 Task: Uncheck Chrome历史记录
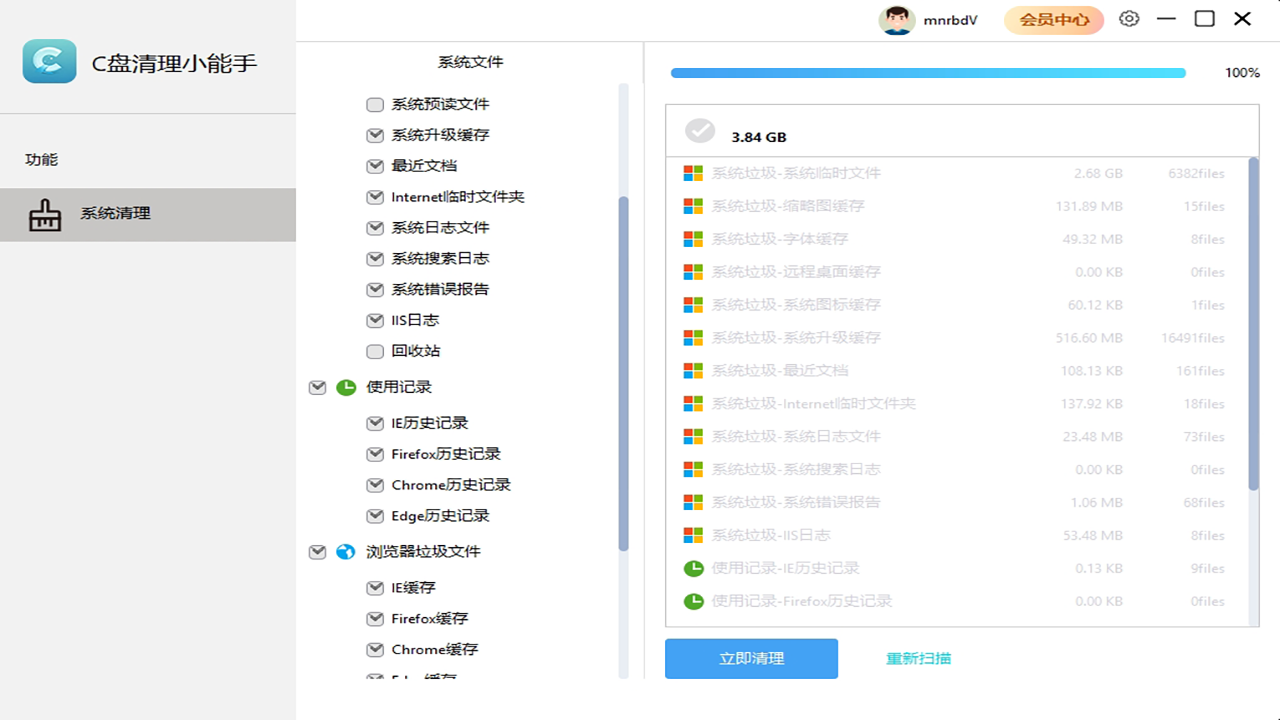(x=375, y=484)
